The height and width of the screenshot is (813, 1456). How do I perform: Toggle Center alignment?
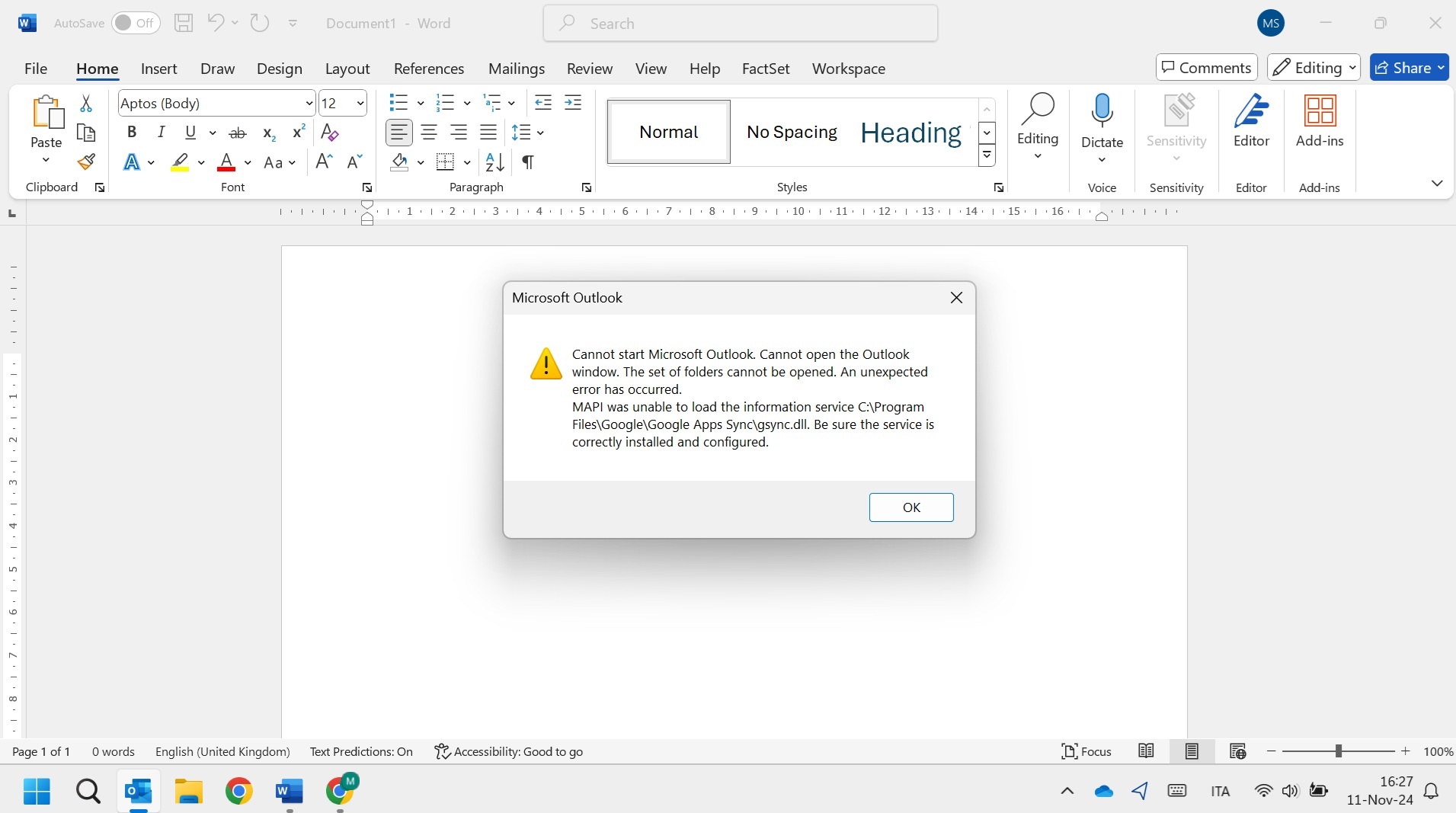[x=429, y=132]
